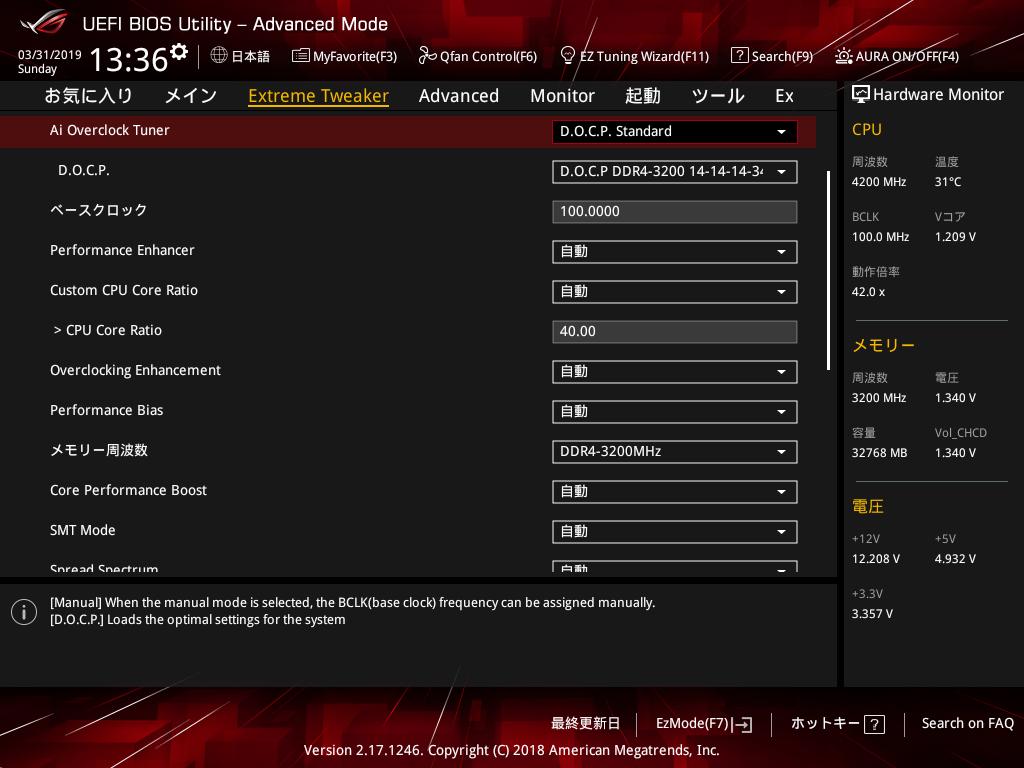Open the Core Performance Boost dropdown
The image size is (1024, 768).
click(675, 492)
